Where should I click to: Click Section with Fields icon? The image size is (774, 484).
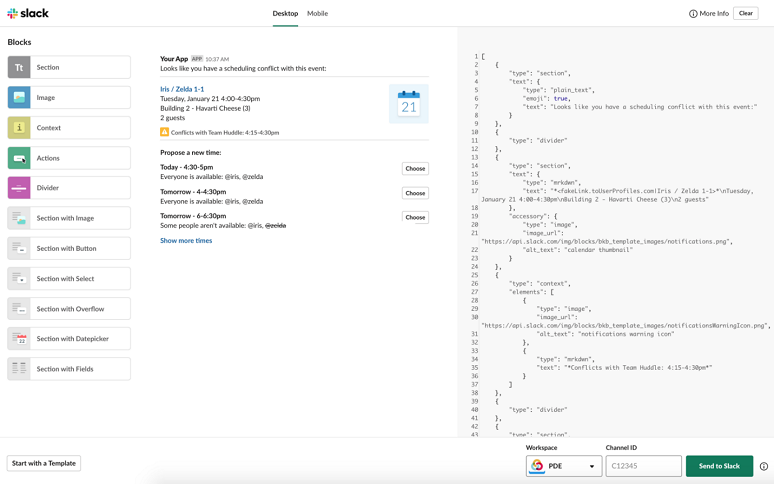[19, 369]
